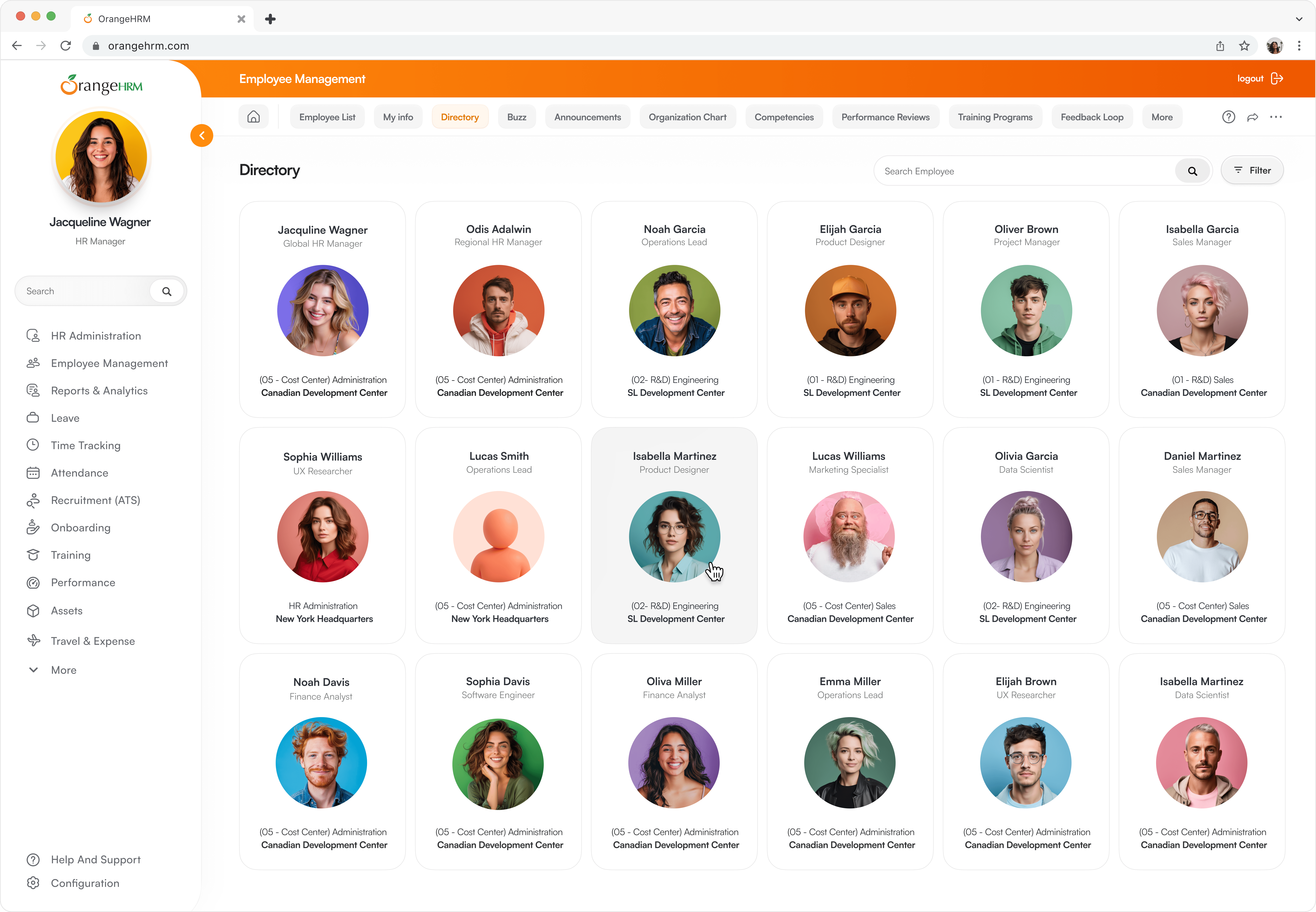Screen dimensions: 1316x912
Task: Open Isabella Martinez Product Designer card
Action: [674, 535]
